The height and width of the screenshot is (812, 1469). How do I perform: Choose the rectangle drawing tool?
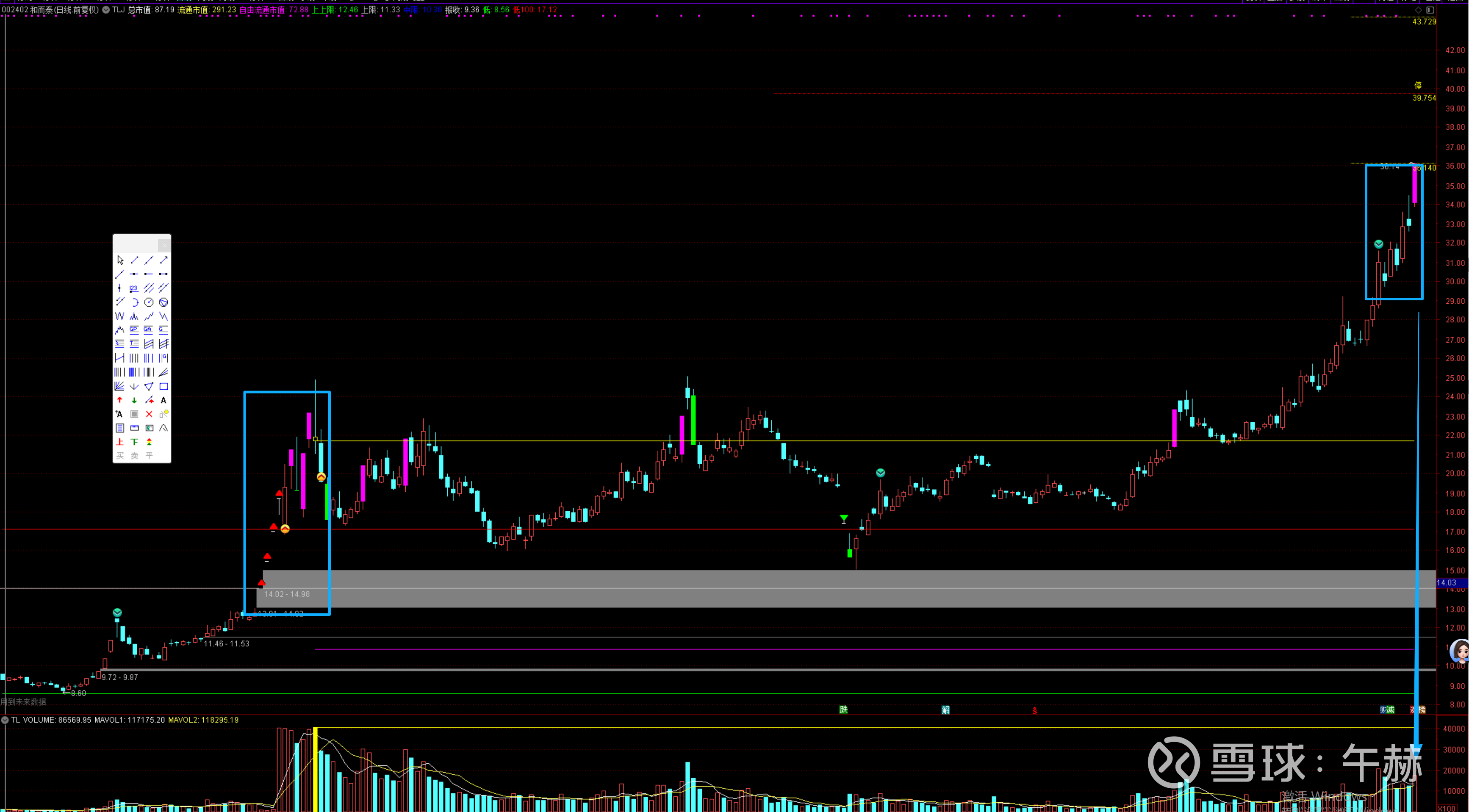(164, 386)
